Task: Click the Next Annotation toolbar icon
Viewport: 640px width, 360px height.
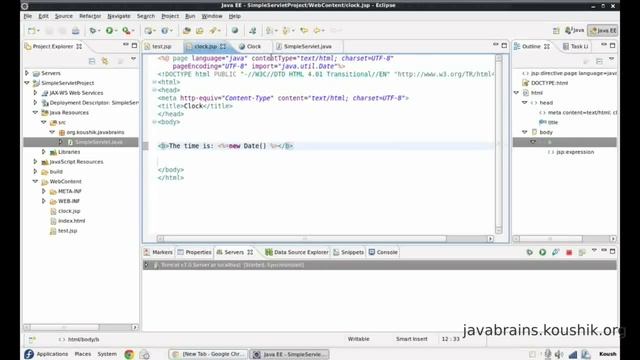Action: tap(269, 31)
